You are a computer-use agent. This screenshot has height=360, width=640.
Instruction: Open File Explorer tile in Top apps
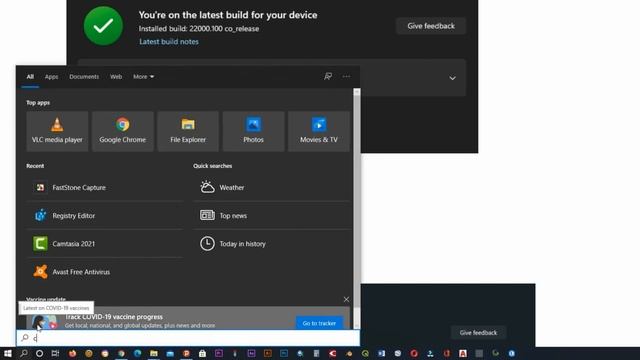(188, 131)
